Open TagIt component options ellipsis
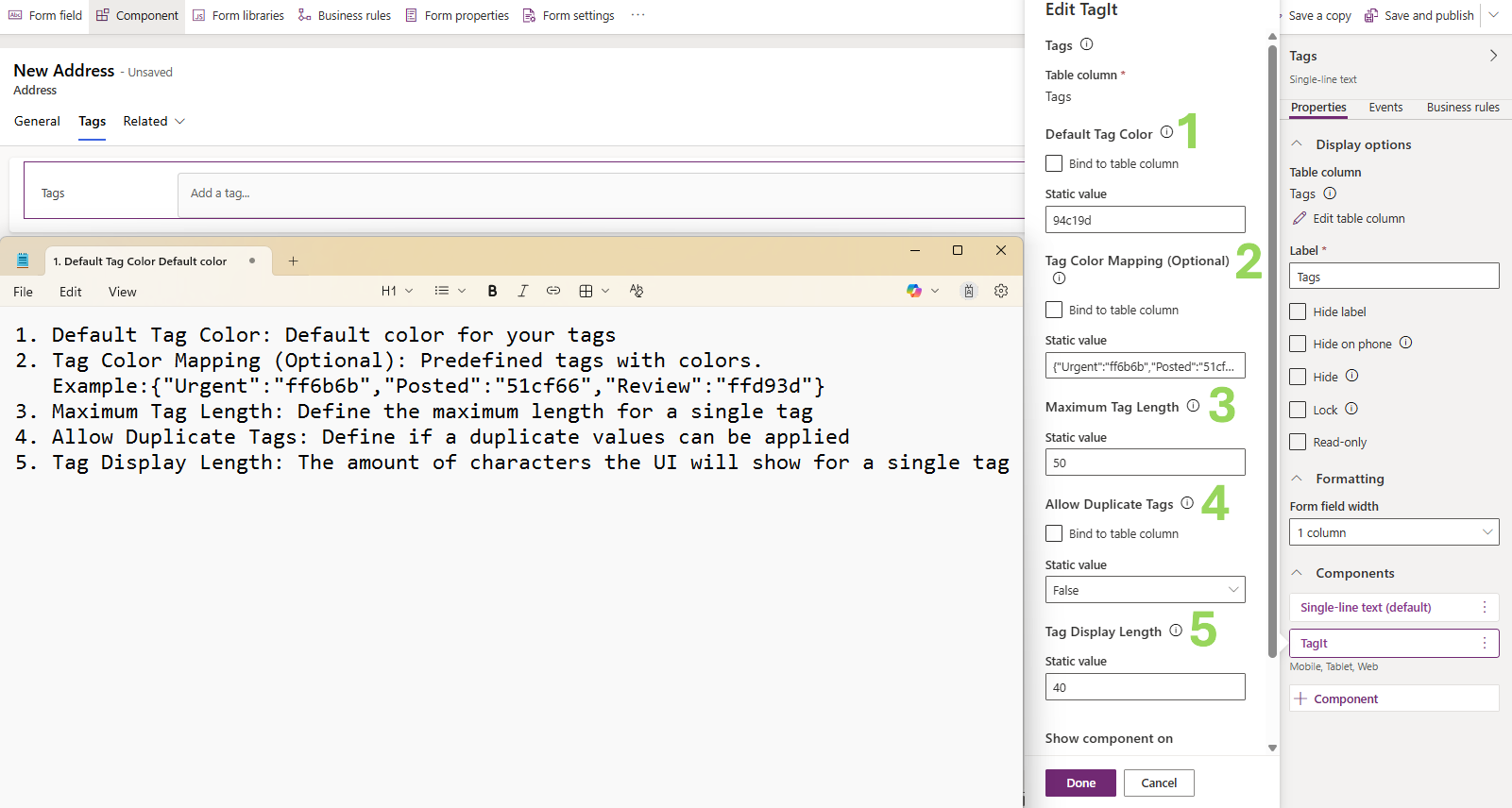Viewport: 1512px width, 808px height. coord(1485,643)
